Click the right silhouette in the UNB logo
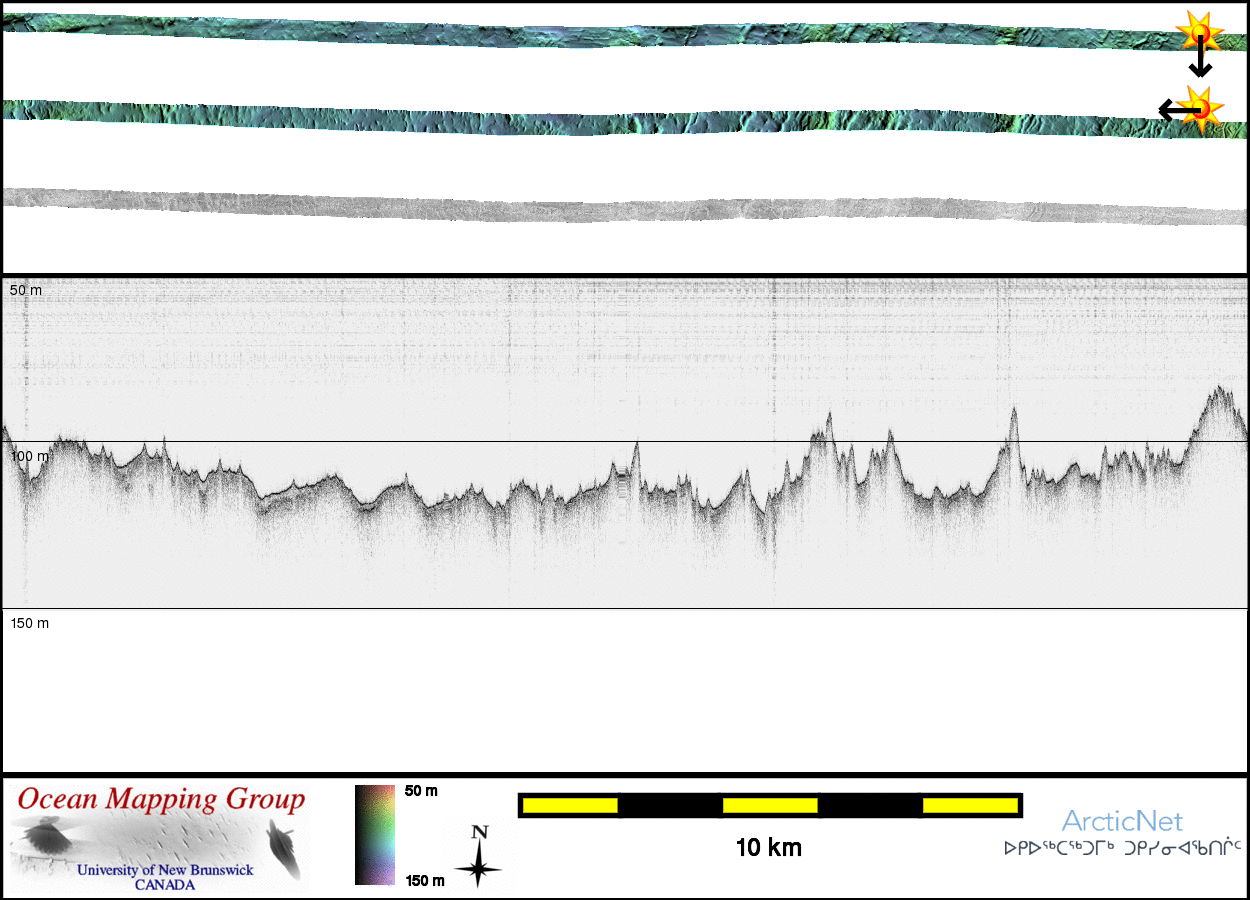This screenshot has height=900, width=1250. (283, 847)
